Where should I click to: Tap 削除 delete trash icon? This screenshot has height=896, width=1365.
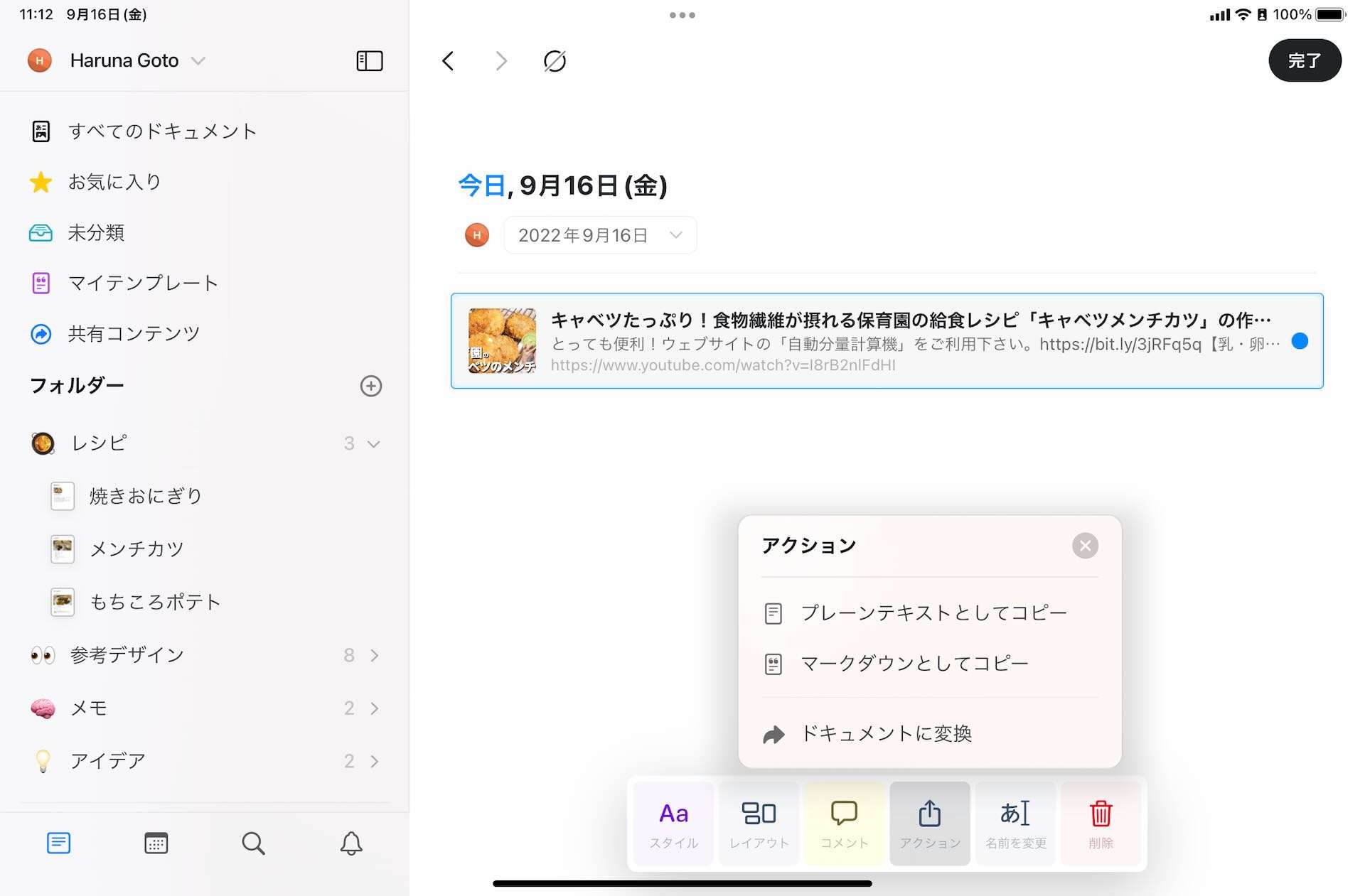click(1101, 824)
